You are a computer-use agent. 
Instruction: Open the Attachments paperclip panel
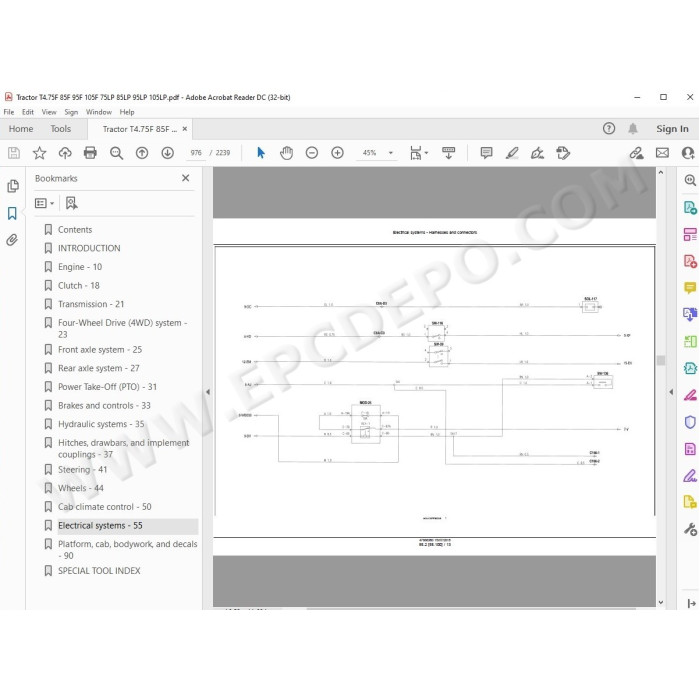pos(12,240)
